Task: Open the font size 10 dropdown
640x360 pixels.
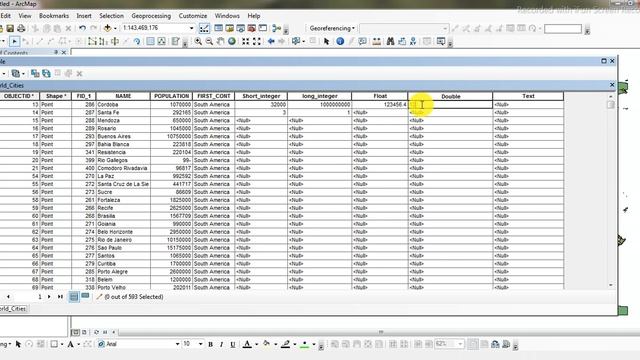Action: pos(200,344)
